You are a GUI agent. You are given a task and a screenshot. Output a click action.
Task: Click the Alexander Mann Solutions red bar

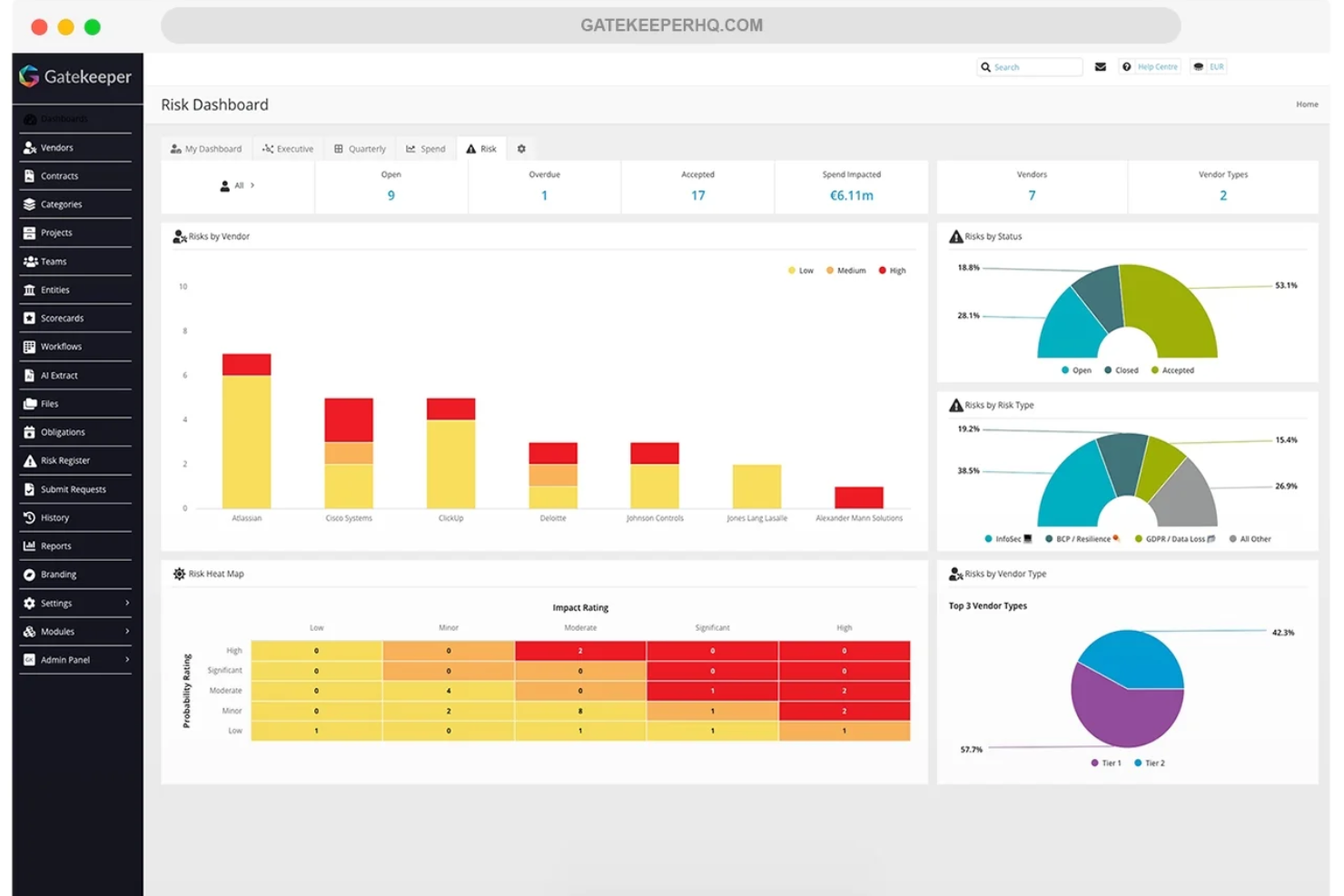[858, 497]
